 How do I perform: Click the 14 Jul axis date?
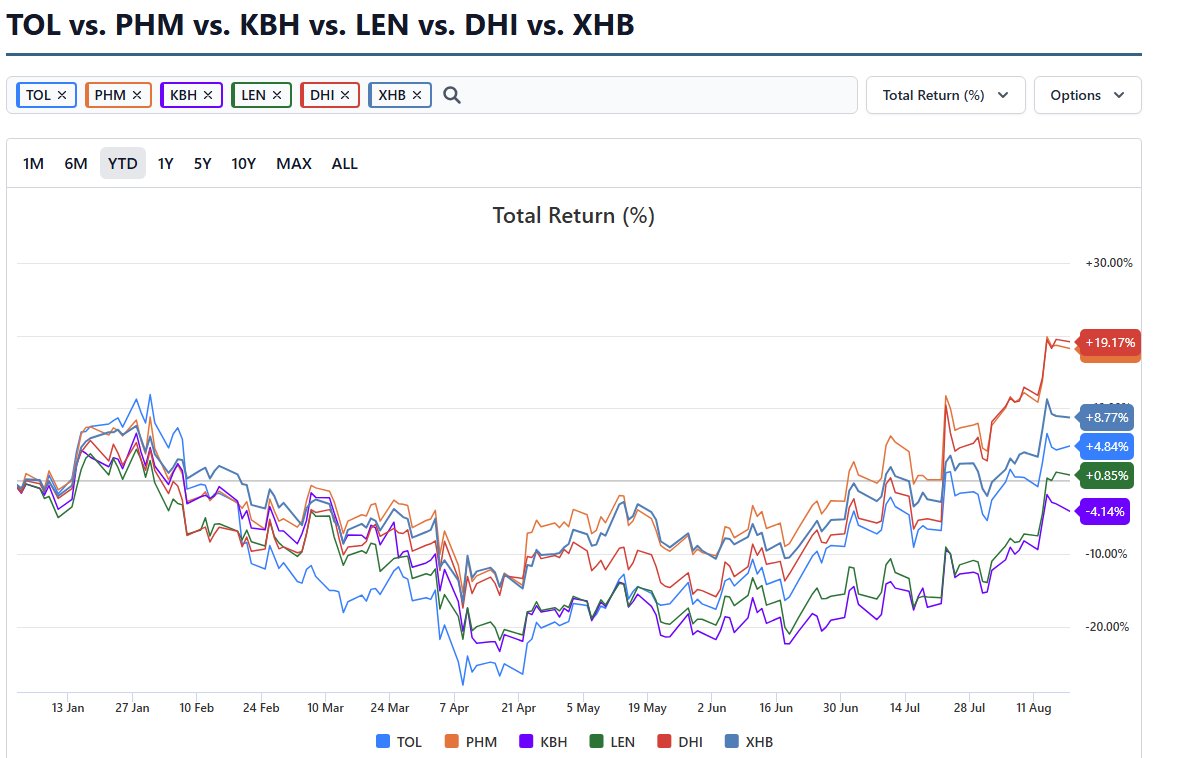pos(905,708)
